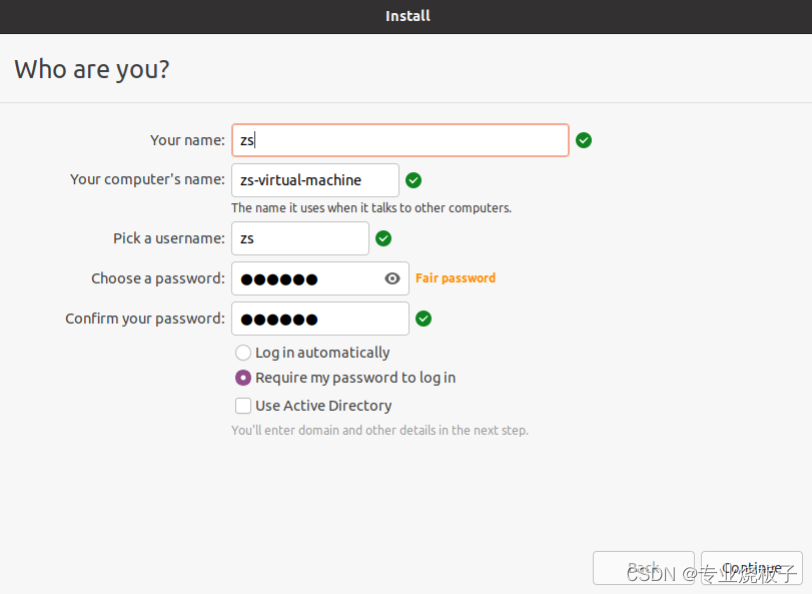Click the green checkmark beside the username field
The width and height of the screenshot is (812, 594).
(383, 238)
